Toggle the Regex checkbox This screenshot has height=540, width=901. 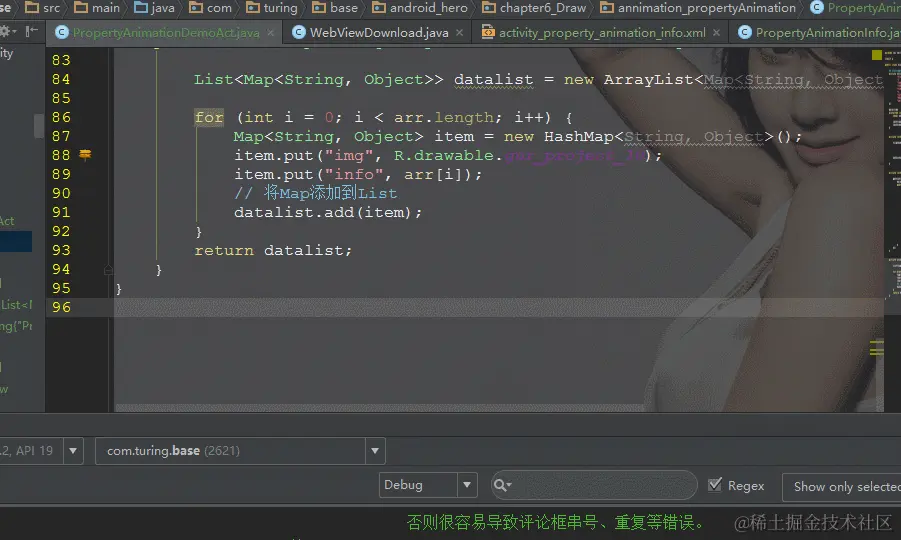[715, 485]
